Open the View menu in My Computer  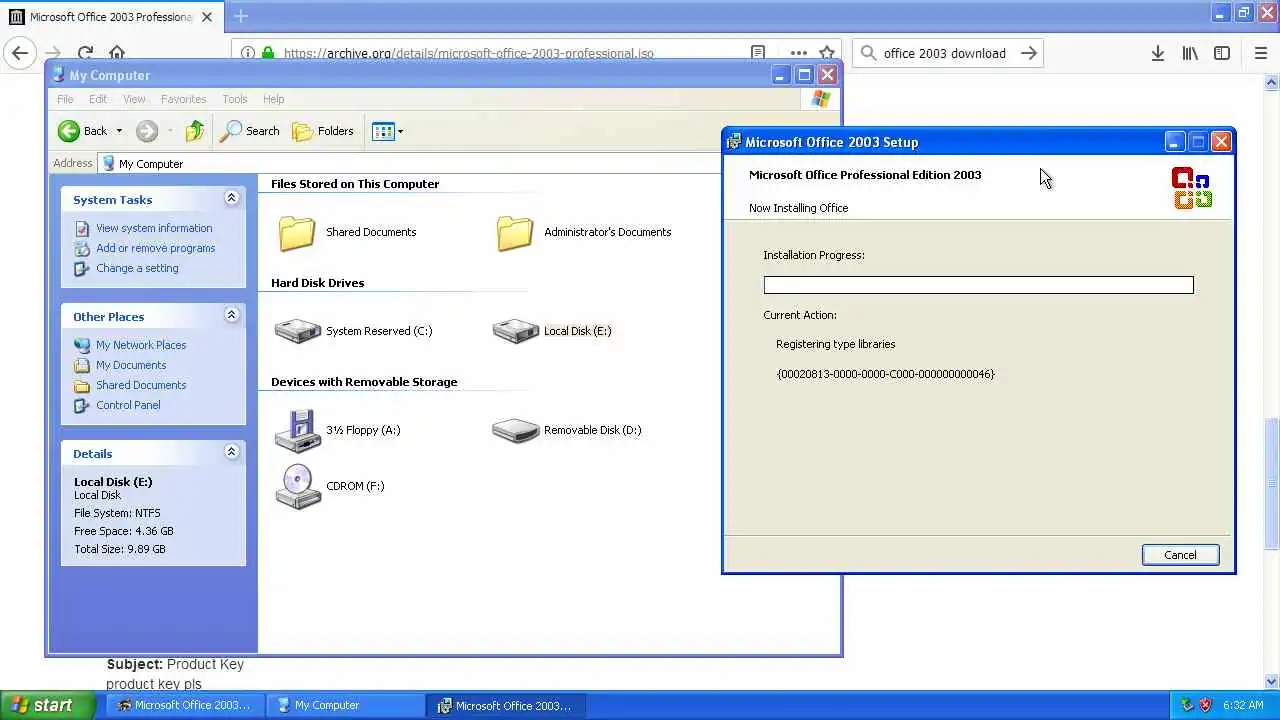134,99
